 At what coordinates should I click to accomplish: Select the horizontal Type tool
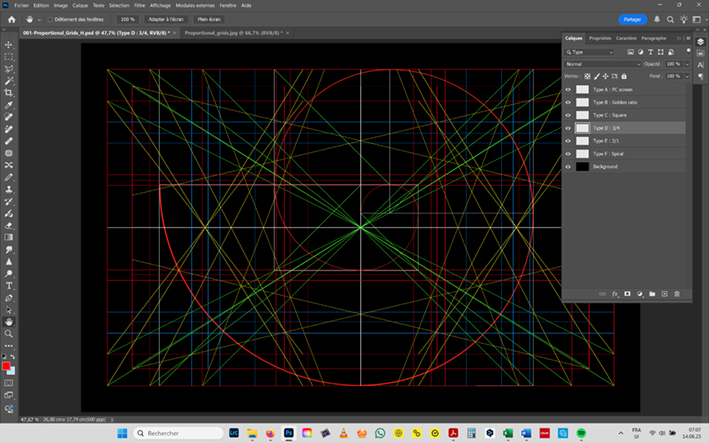point(9,285)
